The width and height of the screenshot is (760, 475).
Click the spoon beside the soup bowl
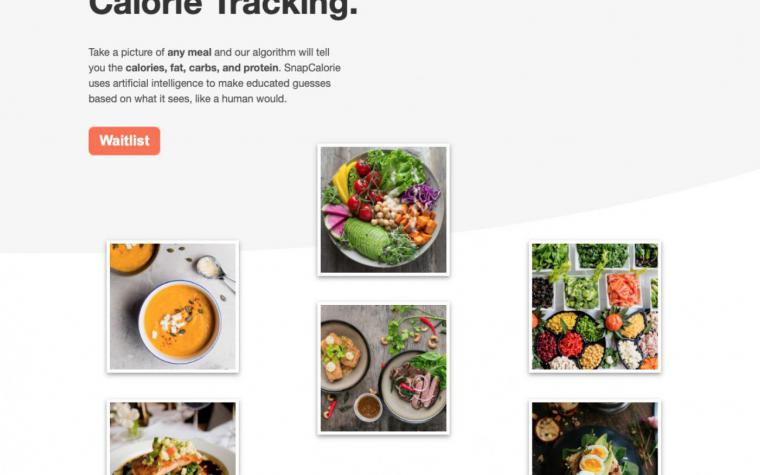pos(214,271)
